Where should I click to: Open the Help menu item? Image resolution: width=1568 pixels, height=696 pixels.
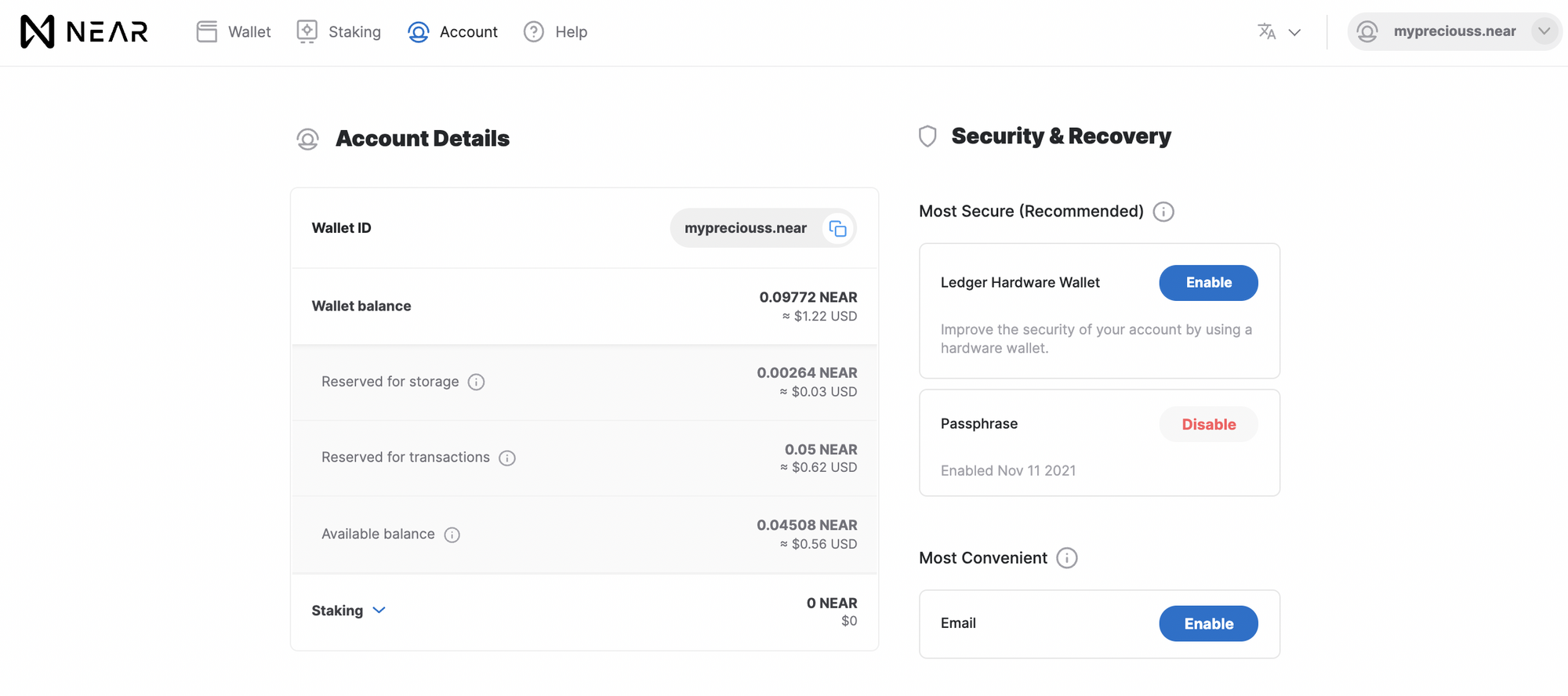pos(555,31)
